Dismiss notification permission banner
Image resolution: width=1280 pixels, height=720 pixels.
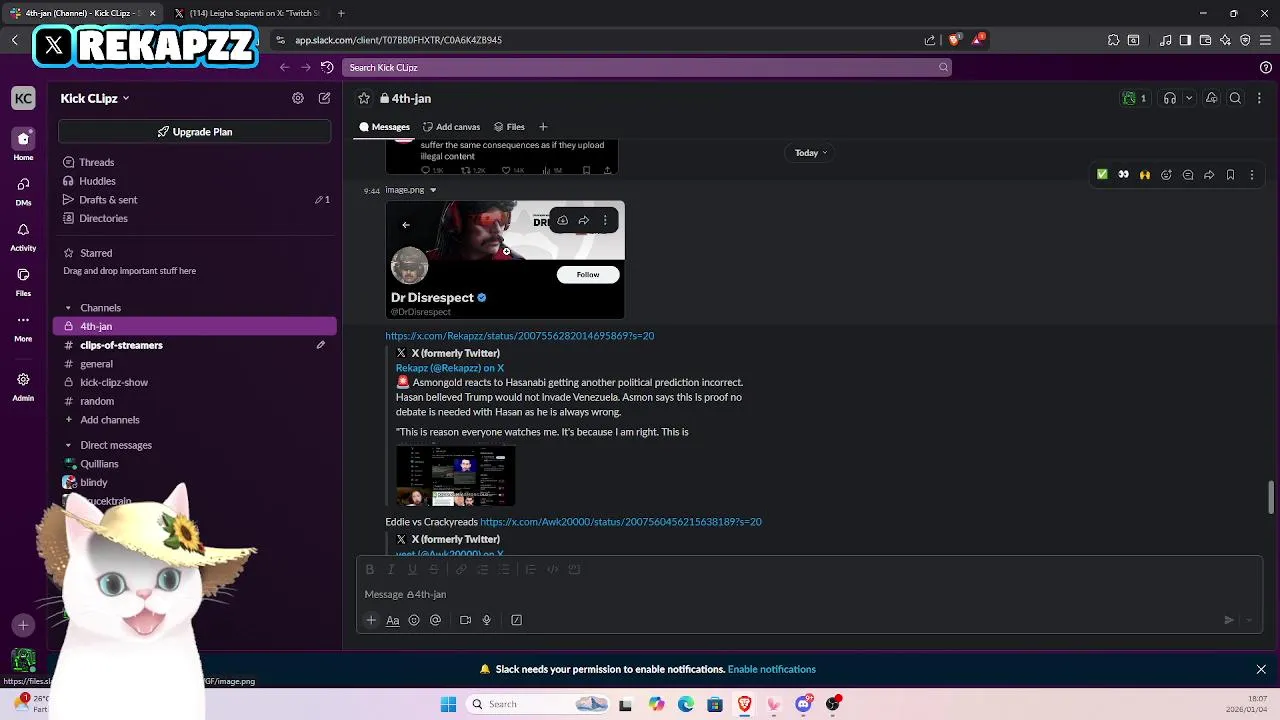pos(1261,669)
